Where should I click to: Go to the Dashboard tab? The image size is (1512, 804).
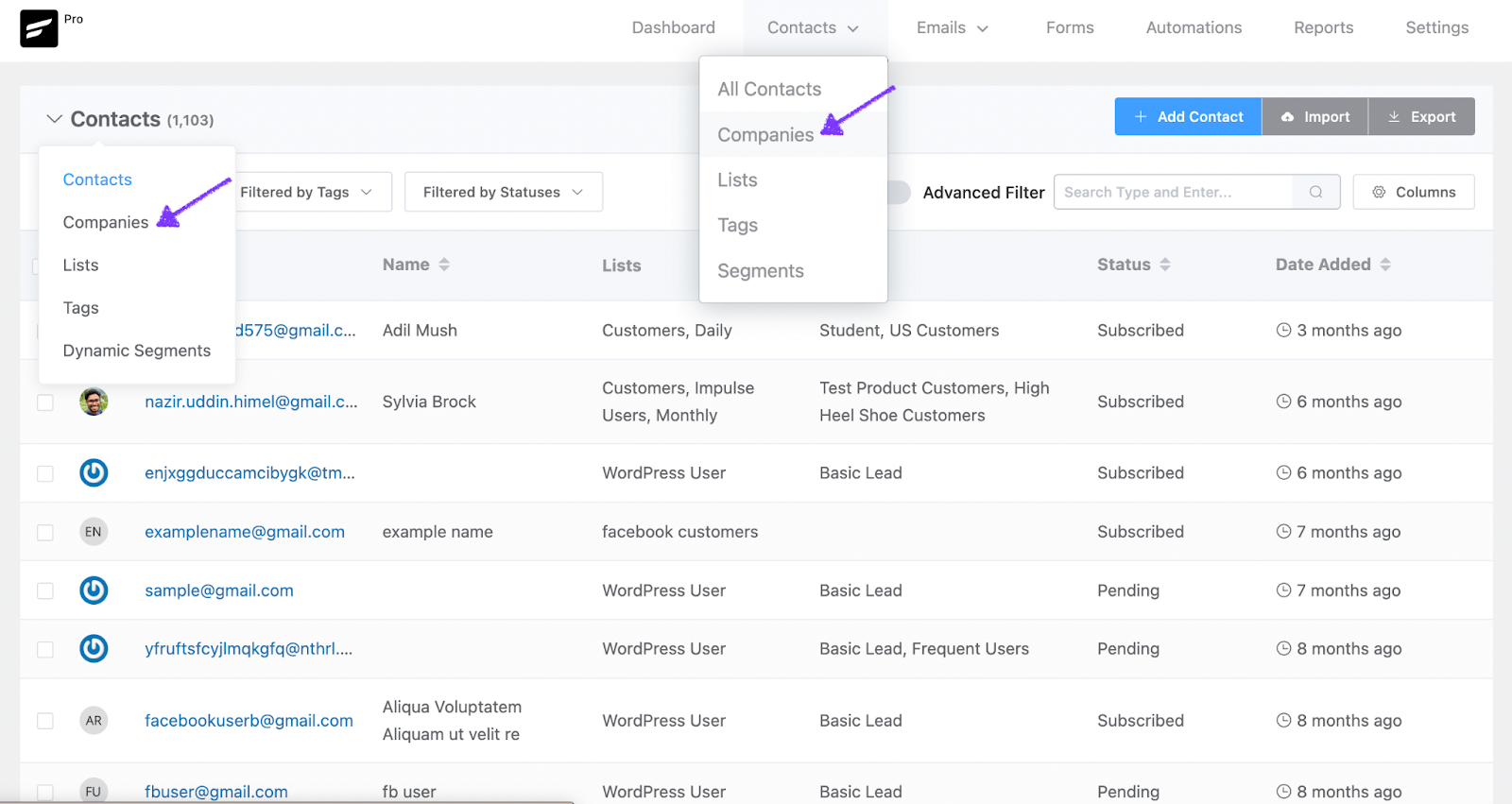[674, 28]
